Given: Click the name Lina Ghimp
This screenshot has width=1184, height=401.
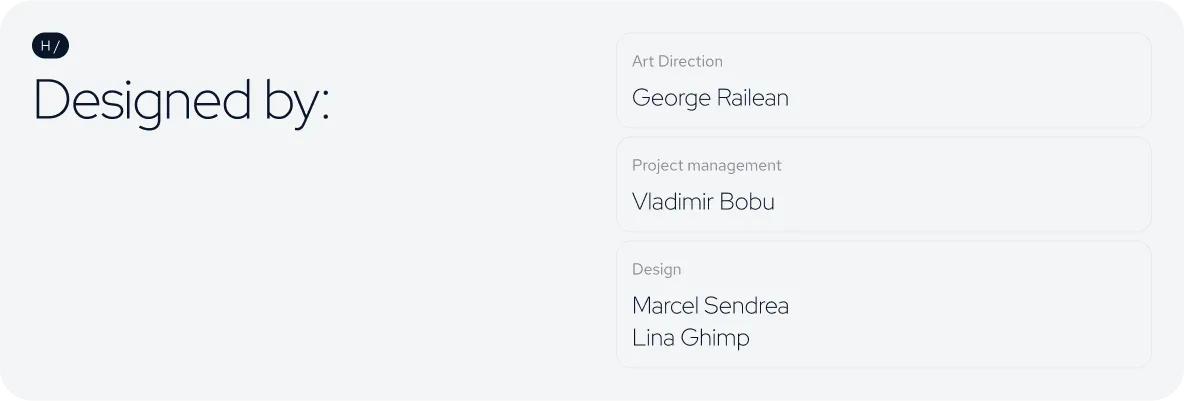Looking at the screenshot, I should pyautogui.click(x=691, y=338).
